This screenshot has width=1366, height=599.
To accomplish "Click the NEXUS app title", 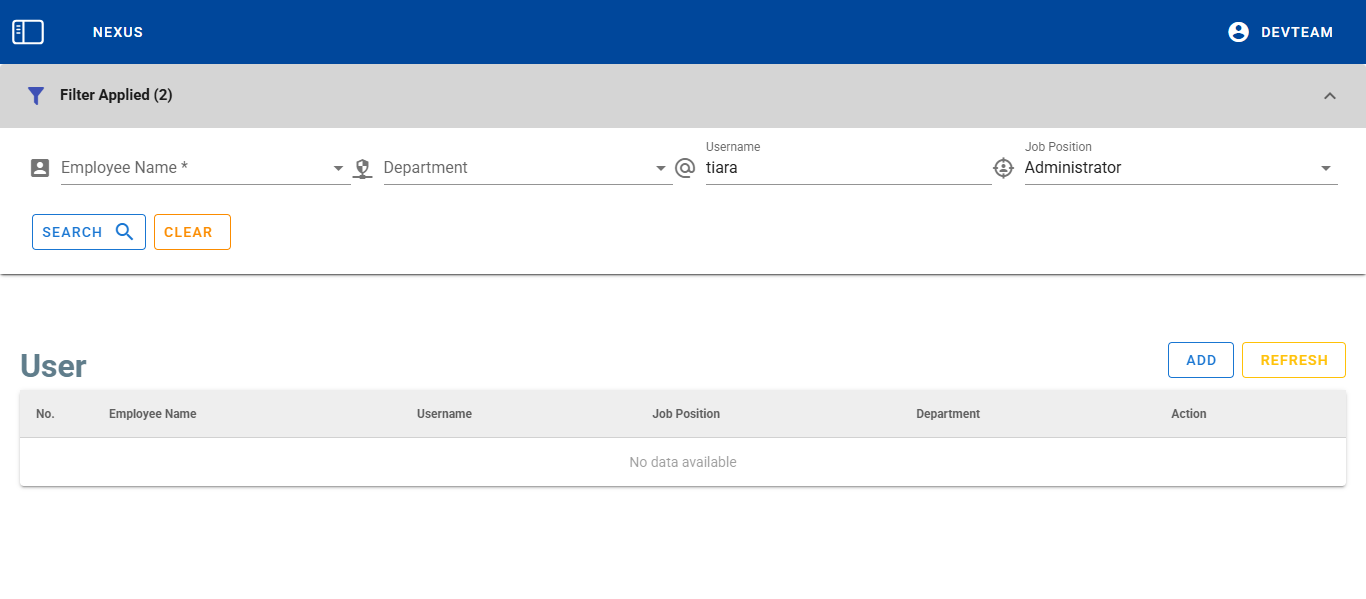I will point(118,32).
